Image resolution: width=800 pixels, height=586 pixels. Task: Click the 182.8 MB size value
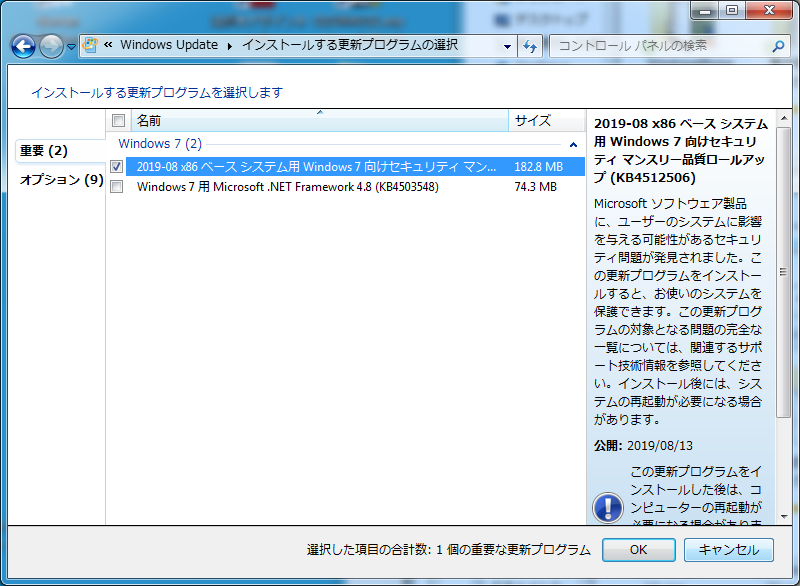point(538,167)
